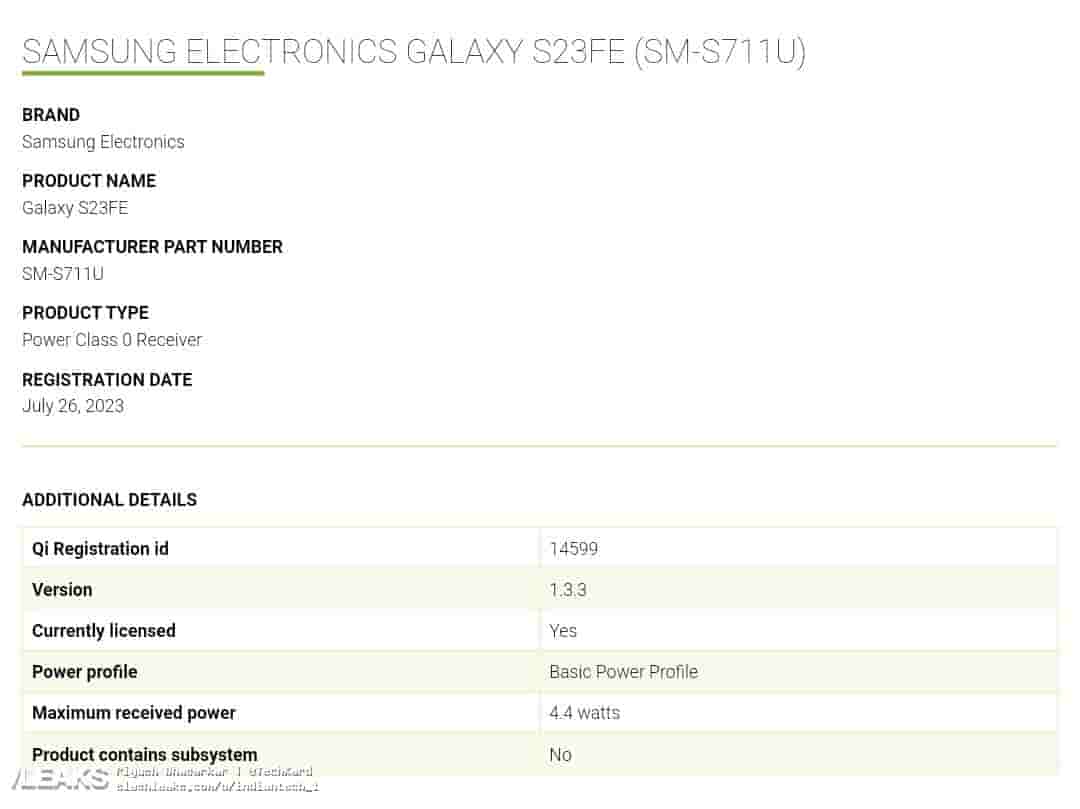Screen dimensions: 1080x809
Task: Click the MANUFACTURER PART NUMBER heading
Action: click(152, 247)
